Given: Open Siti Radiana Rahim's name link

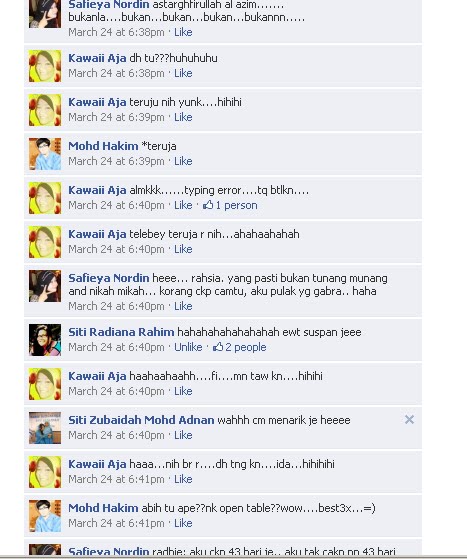Looking at the screenshot, I should point(121,332).
